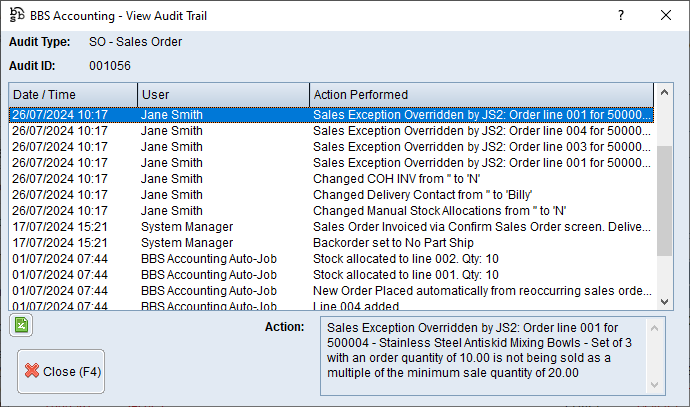The width and height of the screenshot is (690, 407).
Task: Open help with the question mark button
Action: pyautogui.click(x=620, y=15)
